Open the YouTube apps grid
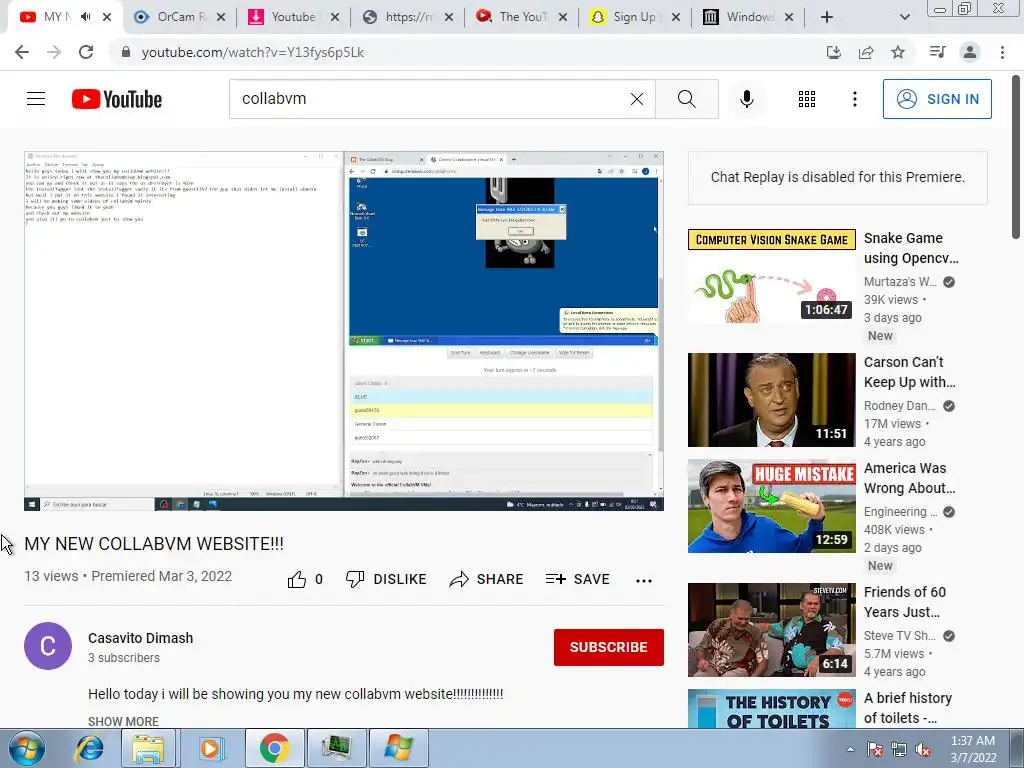1024x768 pixels. (x=807, y=99)
